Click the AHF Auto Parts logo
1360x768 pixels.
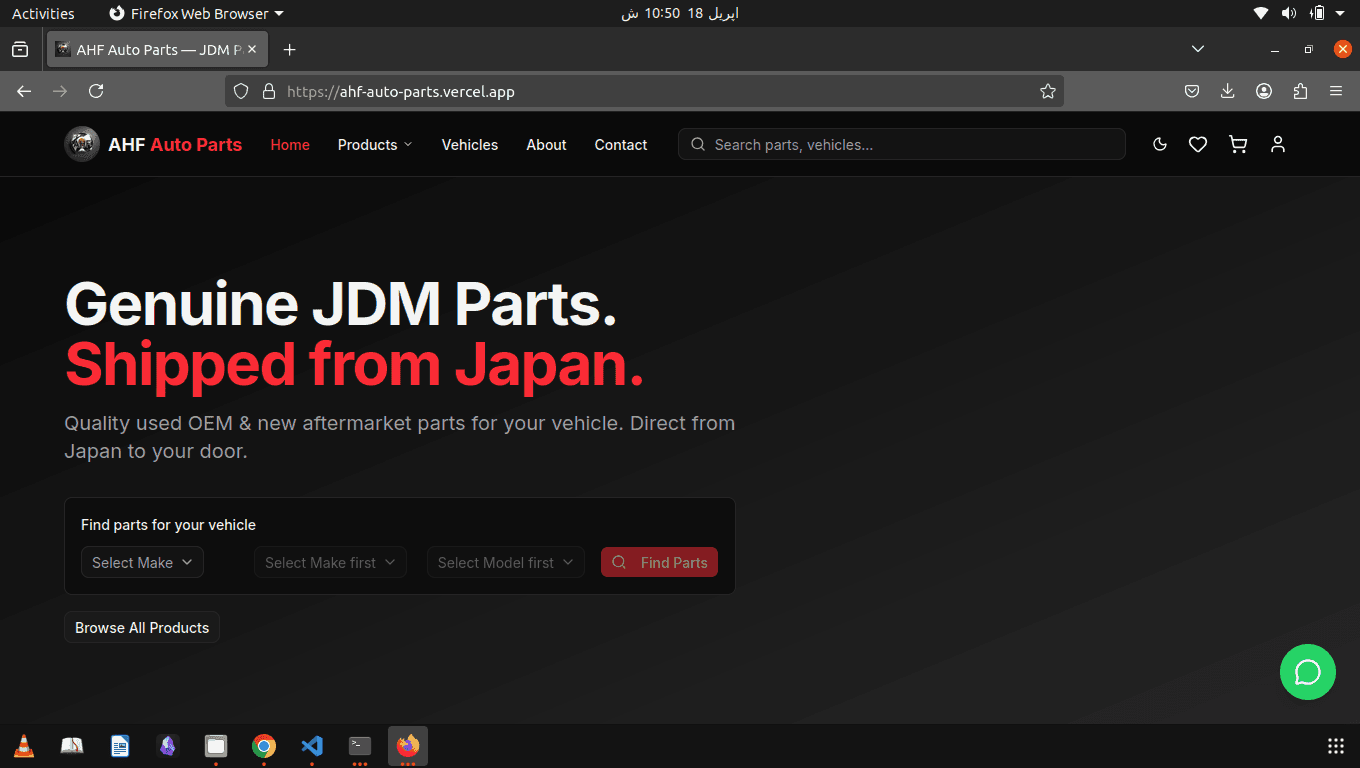pos(152,144)
